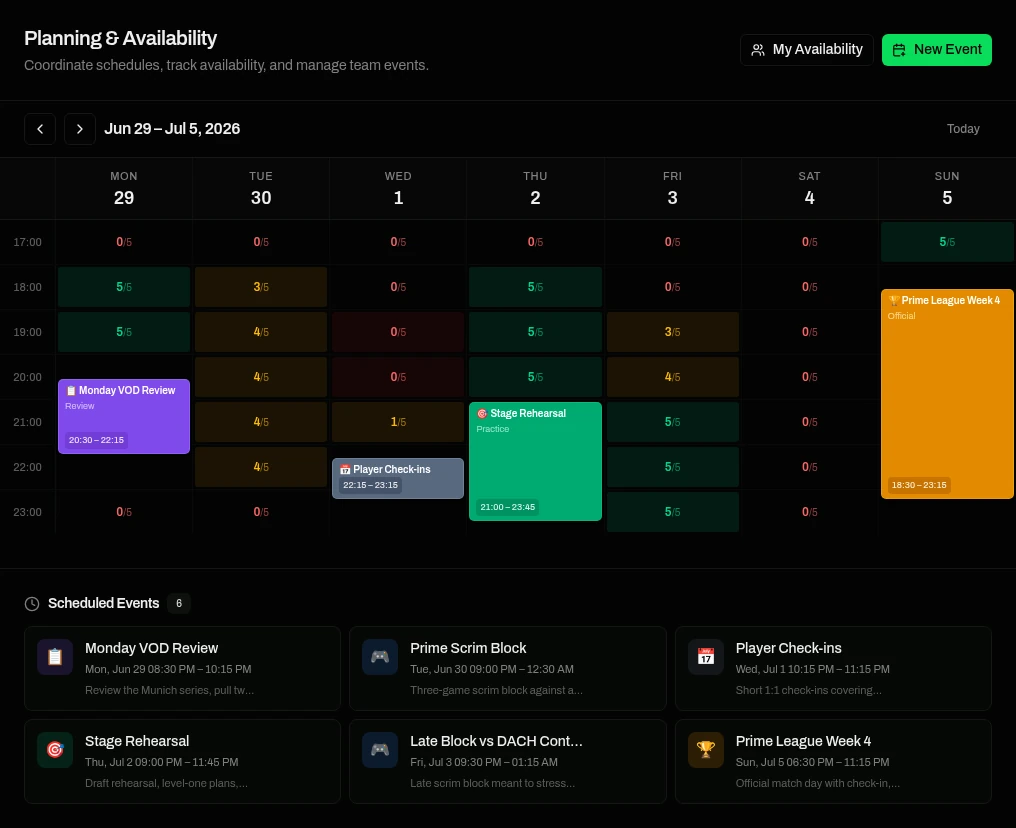Select the 3/5 availability slot on Tuesday at 18:00
The image size is (1016, 828).
point(261,287)
